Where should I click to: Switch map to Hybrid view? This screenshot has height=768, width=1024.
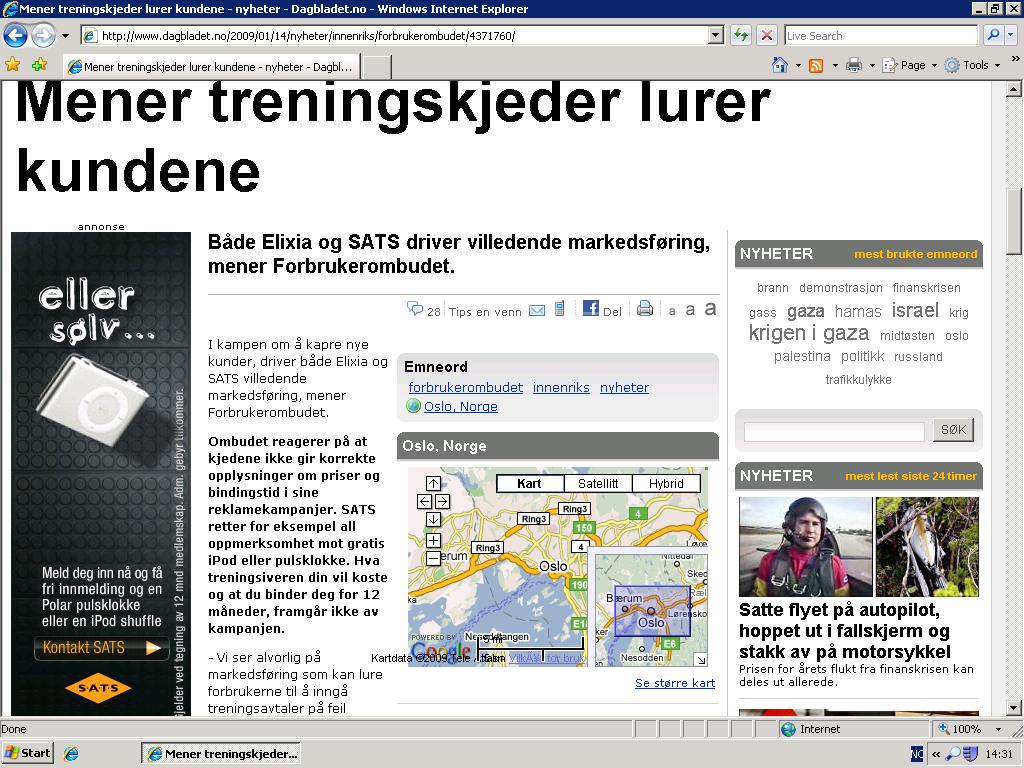(x=666, y=483)
